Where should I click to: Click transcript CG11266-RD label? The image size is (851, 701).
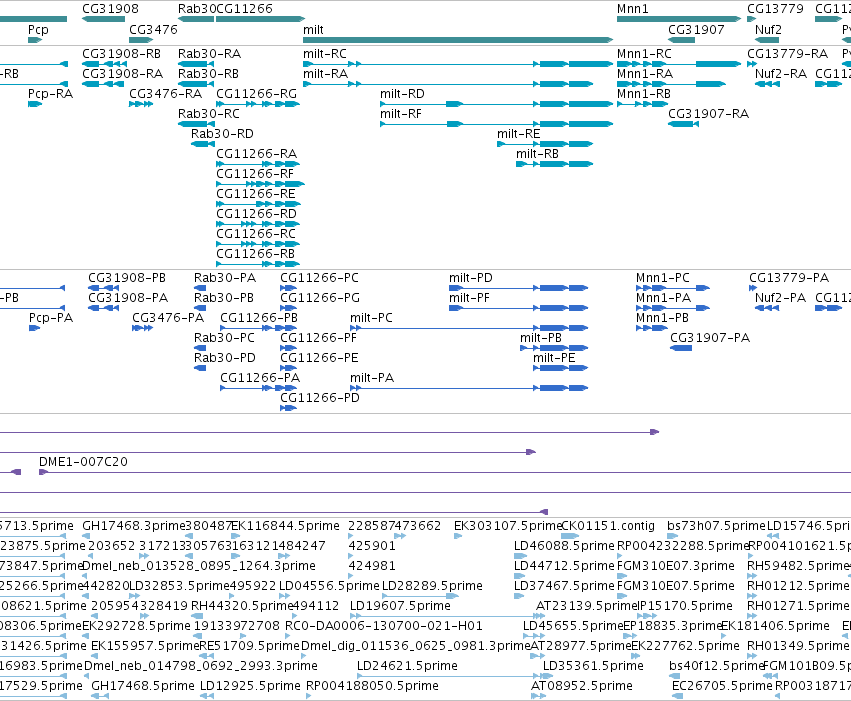(256, 214)
